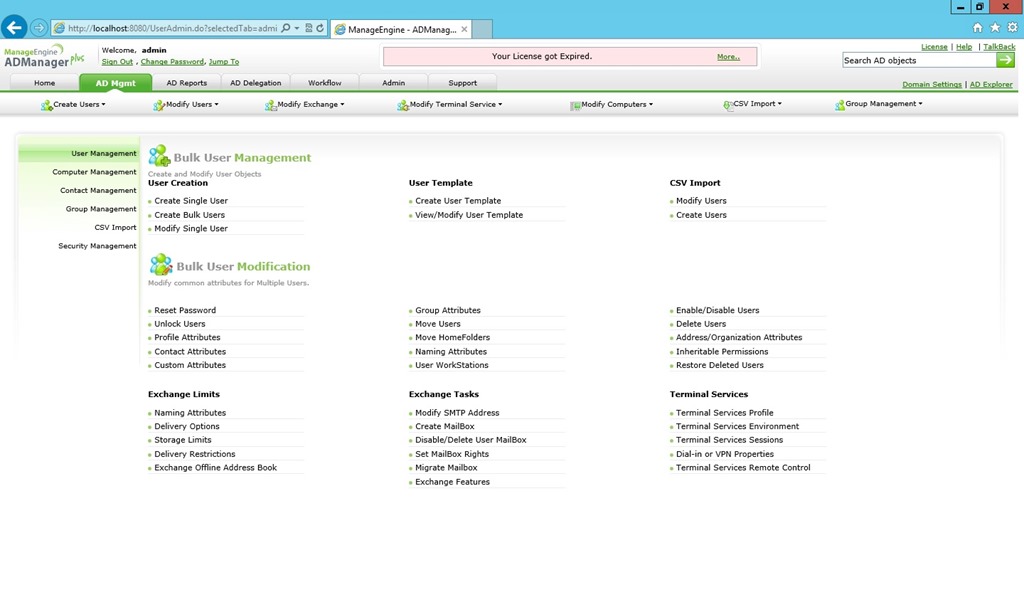Viewport: 1024px width, 612px height.
Task: Open the address bar dropdown arrow
Action: pos(297,28)
